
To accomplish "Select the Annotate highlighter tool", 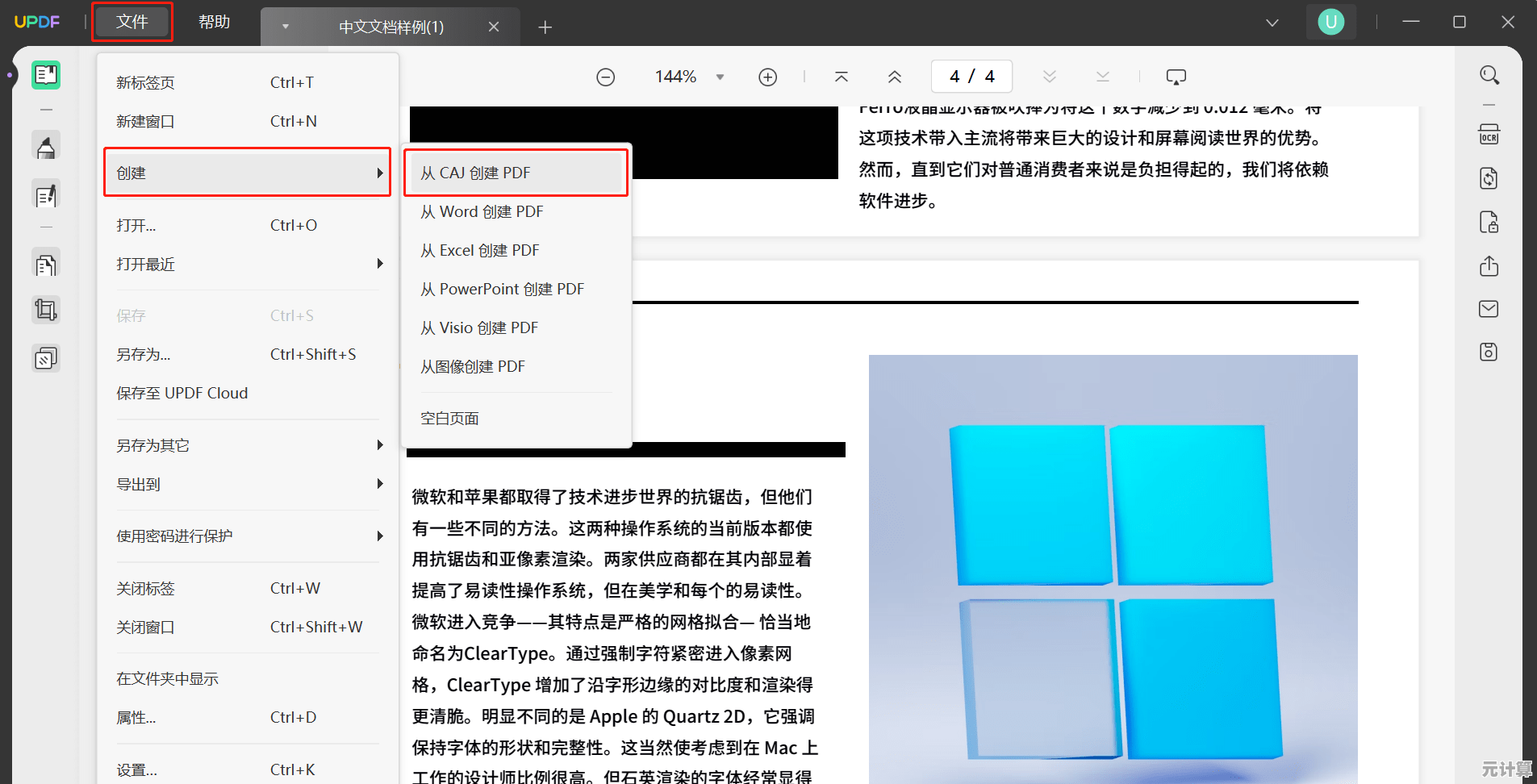I will point(46,145).
